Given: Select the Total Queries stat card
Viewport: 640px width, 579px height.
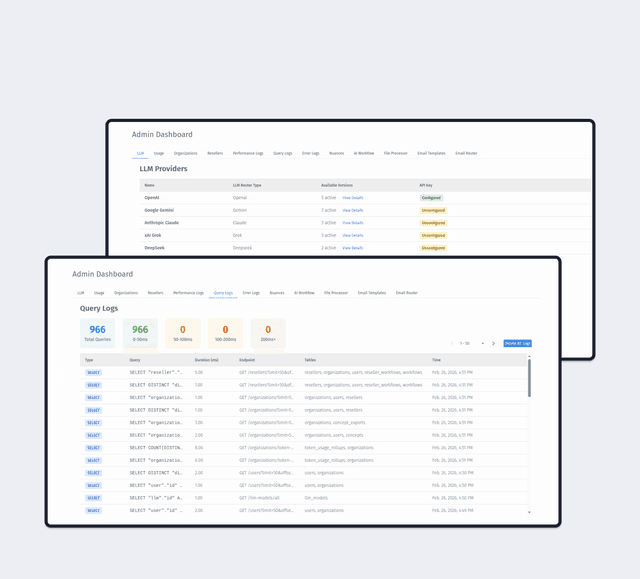Looking at the screenshot, I should [x=97, y=333].
